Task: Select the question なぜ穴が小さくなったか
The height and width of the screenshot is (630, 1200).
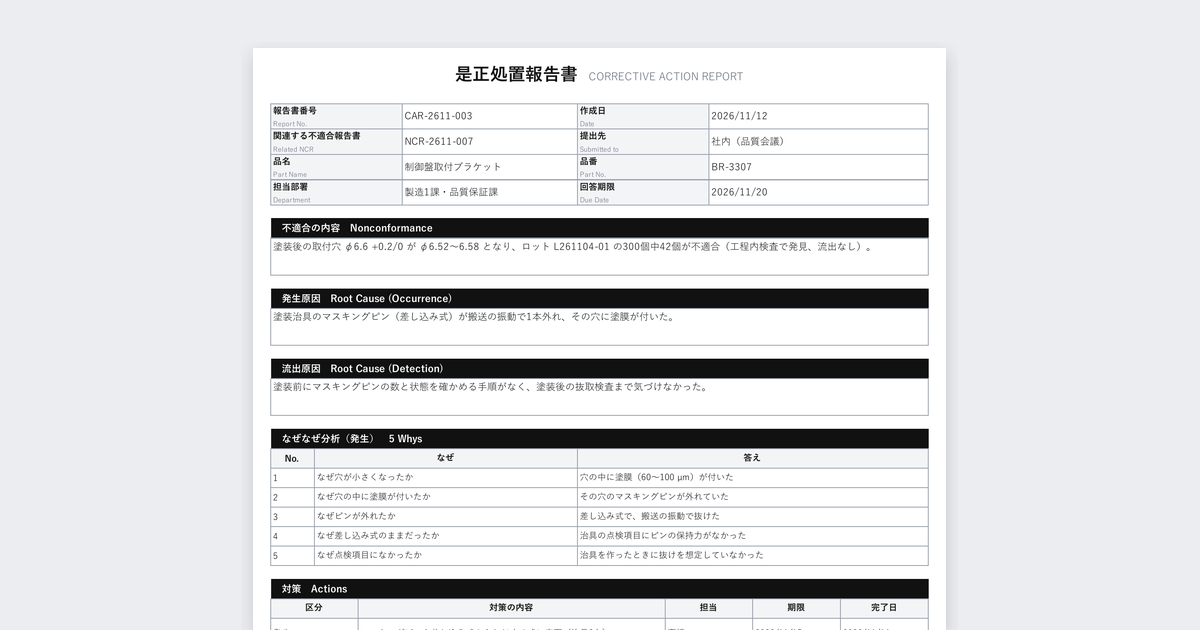Action: pyautogui.click(x=364, y=477)
